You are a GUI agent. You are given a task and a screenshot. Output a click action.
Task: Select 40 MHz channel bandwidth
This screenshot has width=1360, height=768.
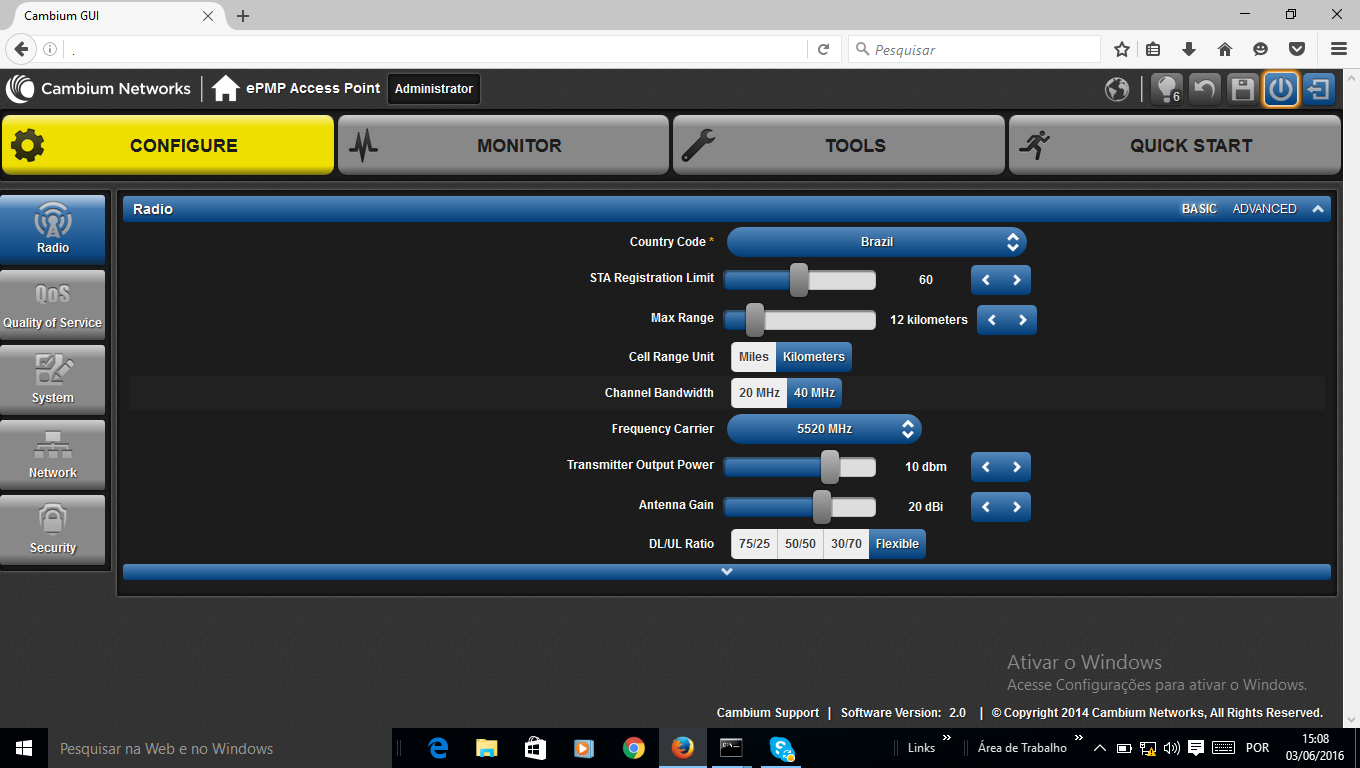[815, 393]
